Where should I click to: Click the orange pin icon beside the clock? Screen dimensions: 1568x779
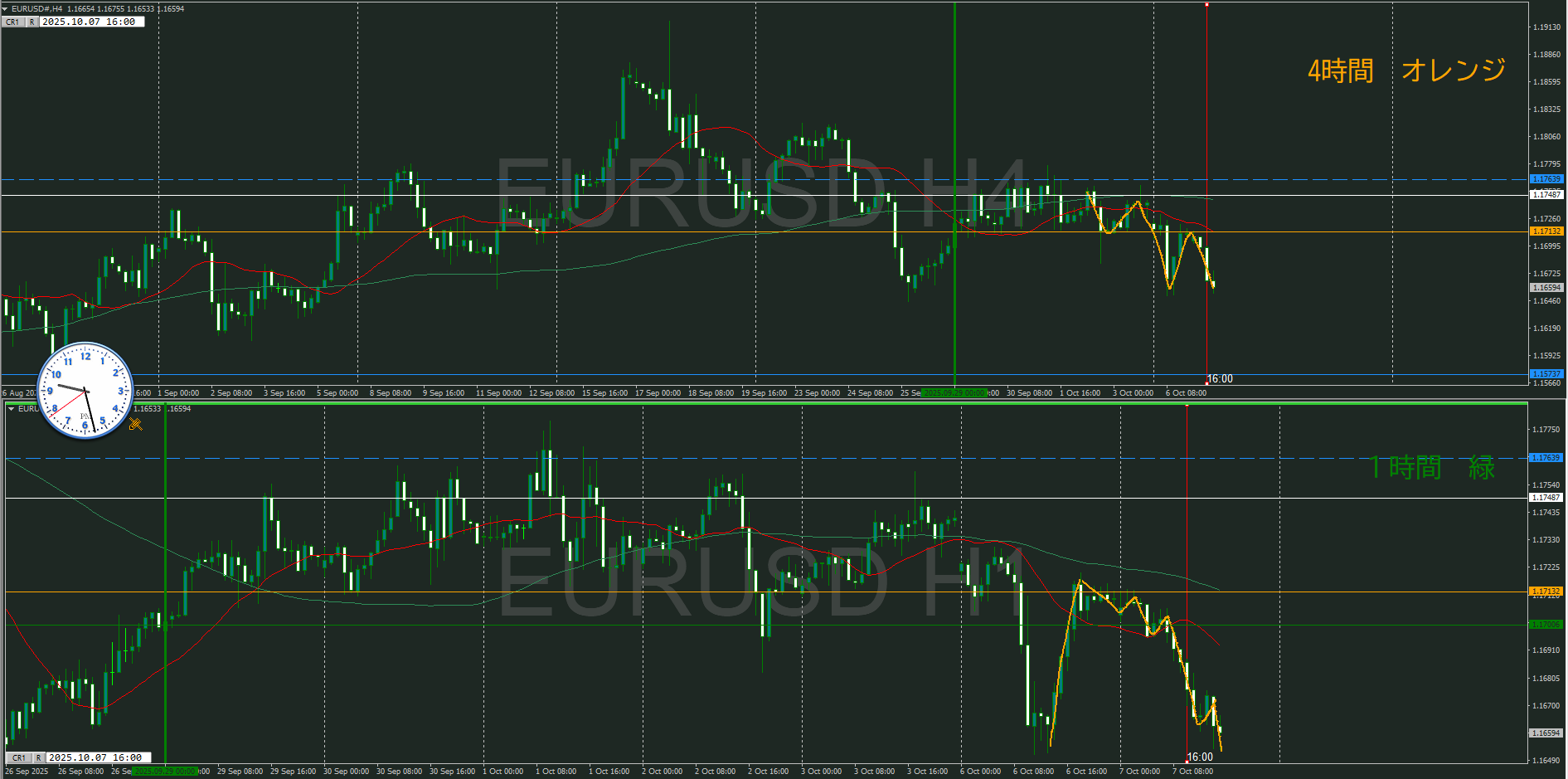136,425
